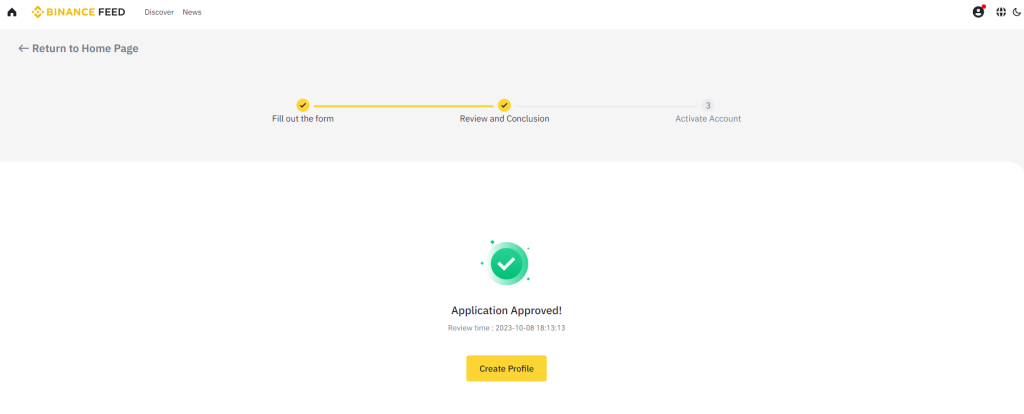Select step 3 circle for Activate Account
The height and width of the screenshot is (414, 1024).
click(708, 105)
